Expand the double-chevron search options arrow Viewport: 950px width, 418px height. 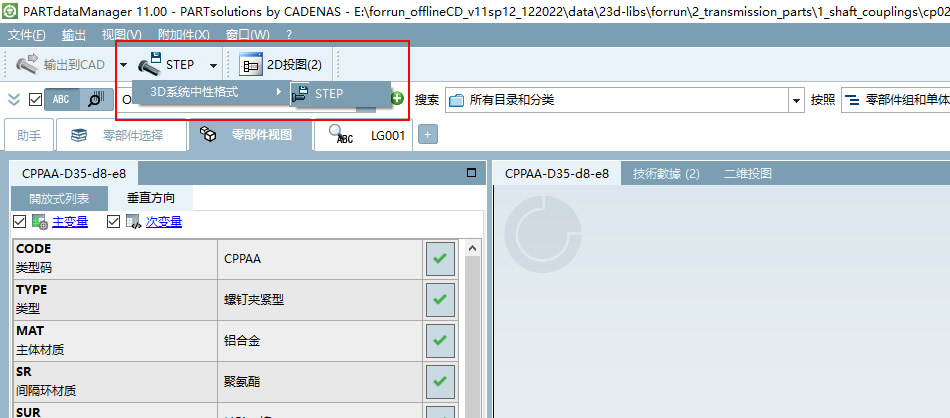click(x=14, y=99)
